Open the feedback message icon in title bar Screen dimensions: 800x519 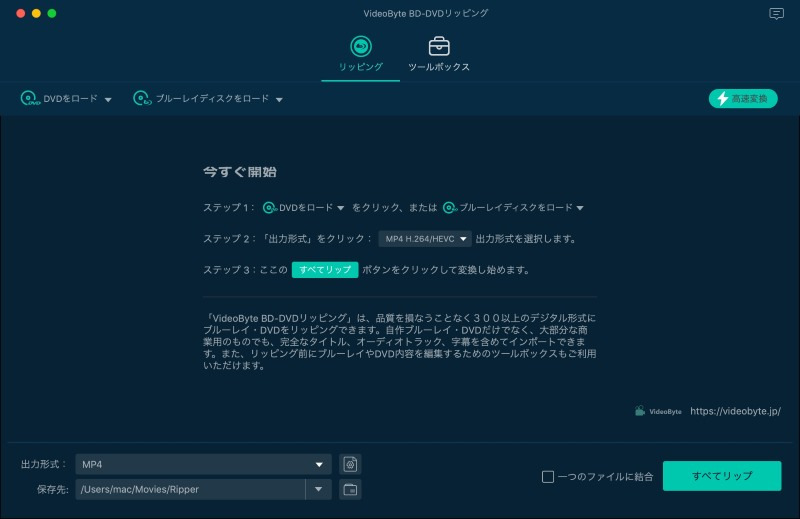(x=776, y=14)
